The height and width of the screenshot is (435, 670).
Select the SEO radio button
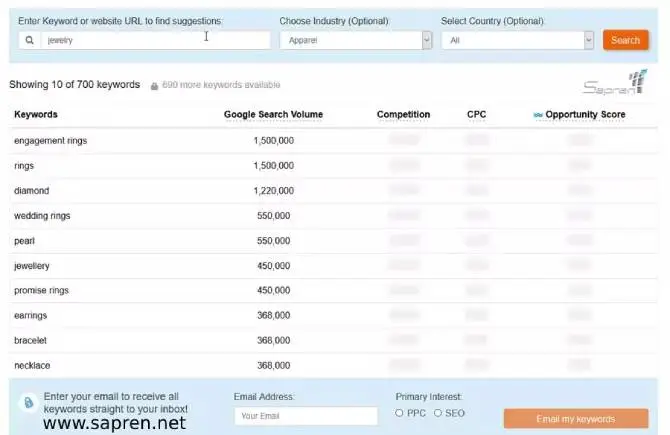point(438,413)
